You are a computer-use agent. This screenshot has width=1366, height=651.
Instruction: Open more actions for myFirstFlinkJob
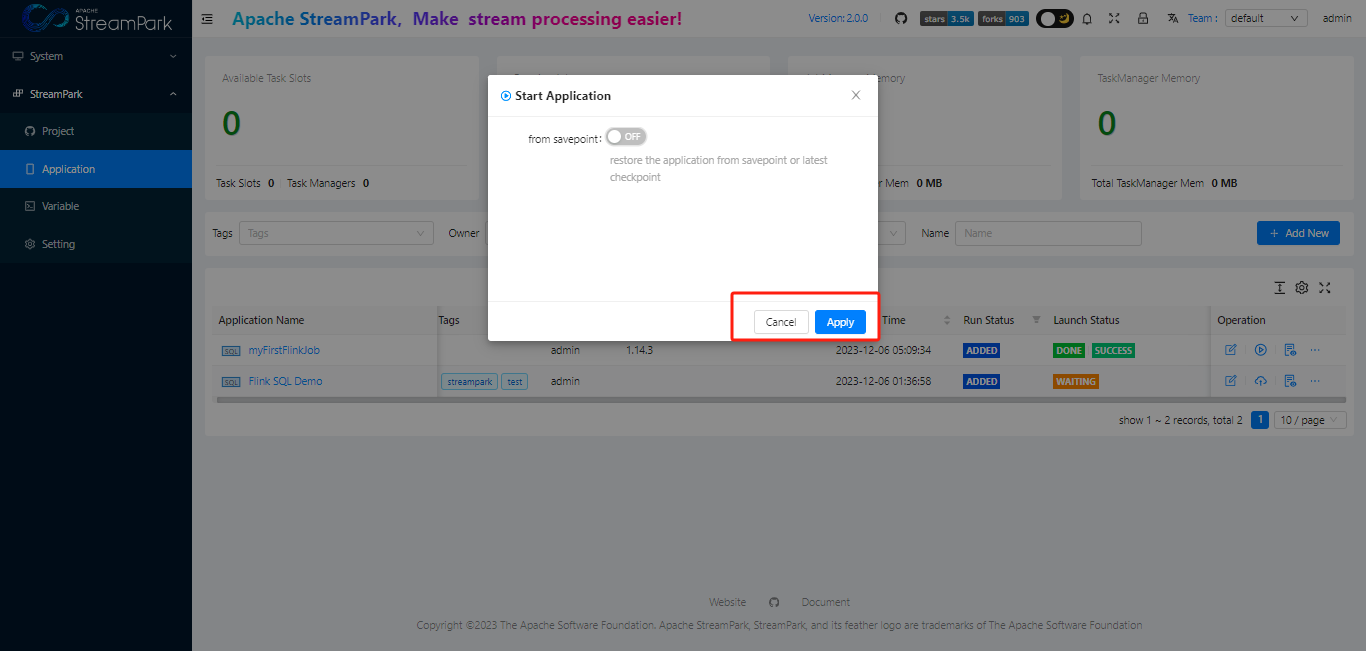pos(1315,350)
